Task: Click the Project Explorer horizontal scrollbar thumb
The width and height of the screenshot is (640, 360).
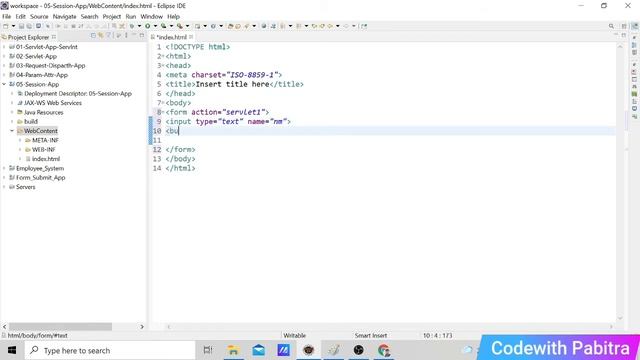Action: pos(60,327)
